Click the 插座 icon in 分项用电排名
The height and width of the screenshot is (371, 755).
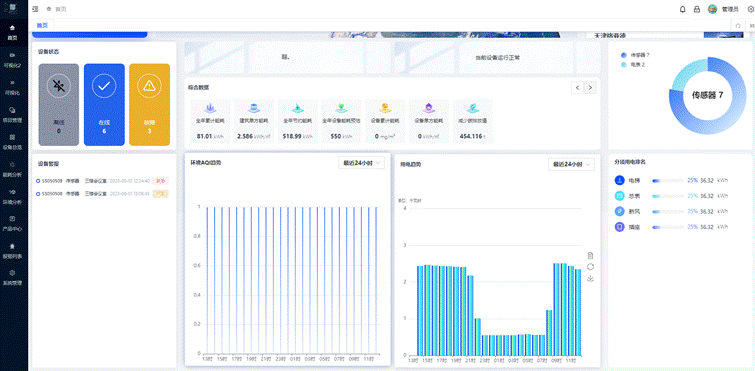click(x=620, y=227)
